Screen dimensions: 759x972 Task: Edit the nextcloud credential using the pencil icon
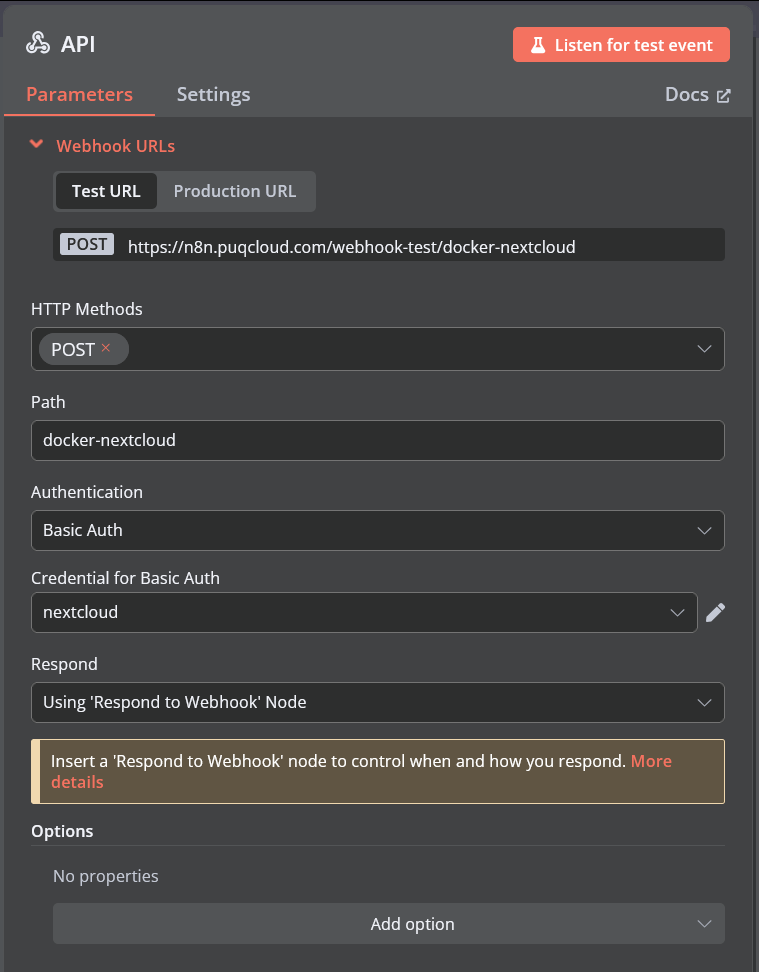click(716, 612)
